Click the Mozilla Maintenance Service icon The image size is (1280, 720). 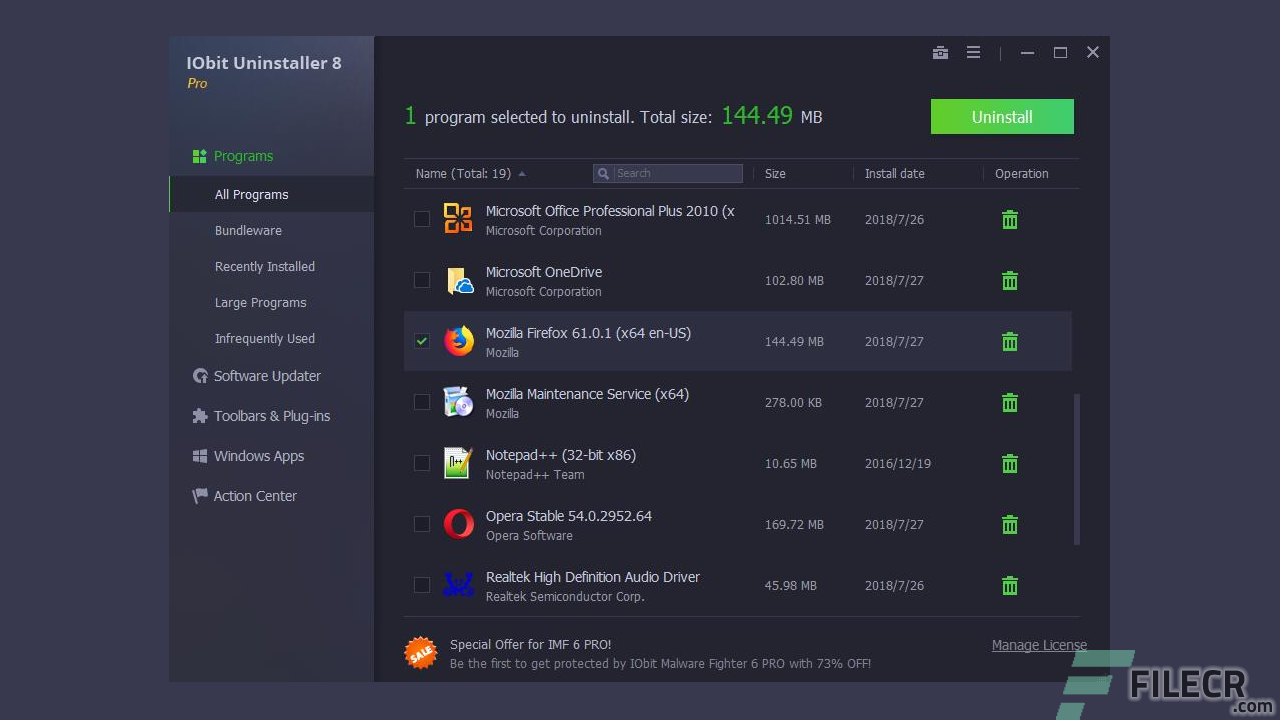point(458,402)
